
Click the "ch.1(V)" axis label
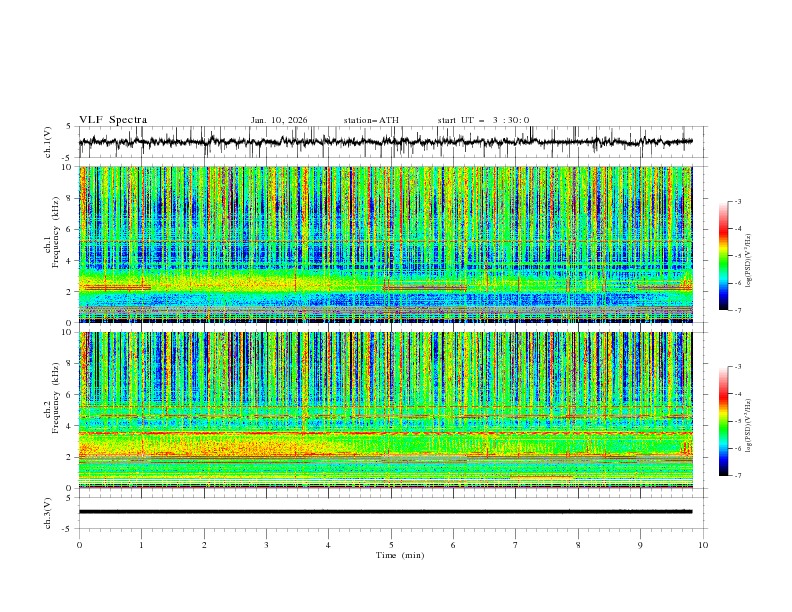(x=48, y=142)
